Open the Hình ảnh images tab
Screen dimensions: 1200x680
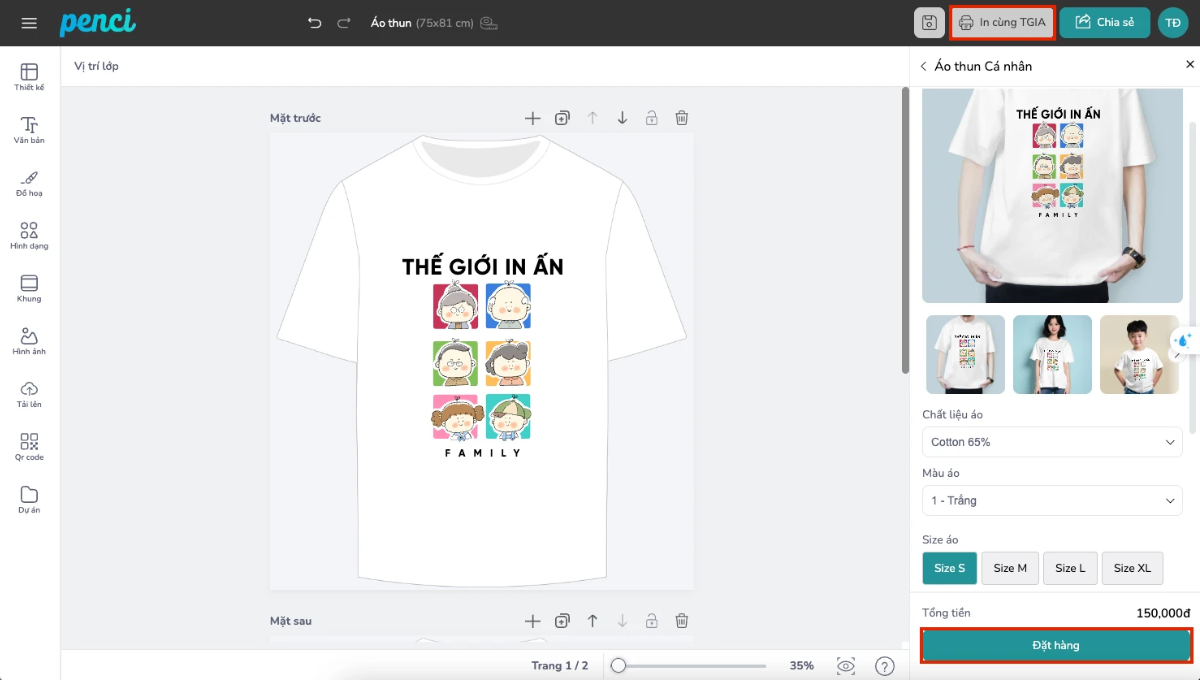click(29, 341)
